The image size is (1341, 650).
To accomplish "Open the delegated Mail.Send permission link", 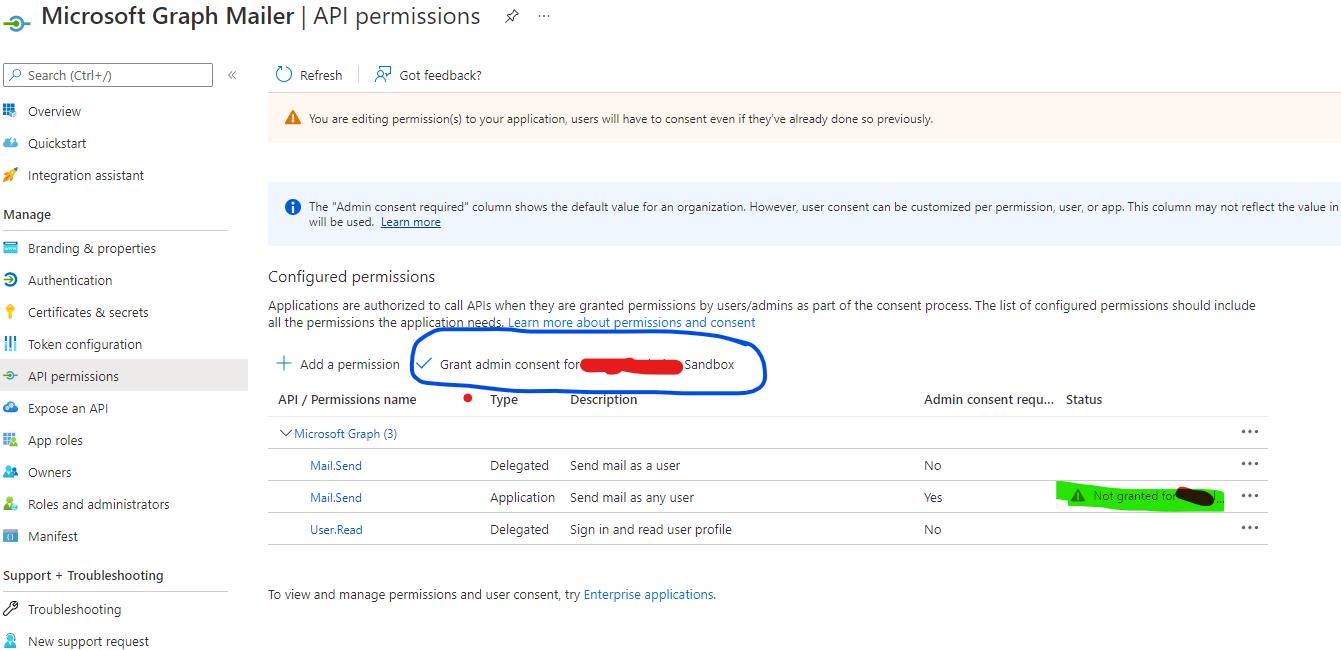I will coord(336,465).
